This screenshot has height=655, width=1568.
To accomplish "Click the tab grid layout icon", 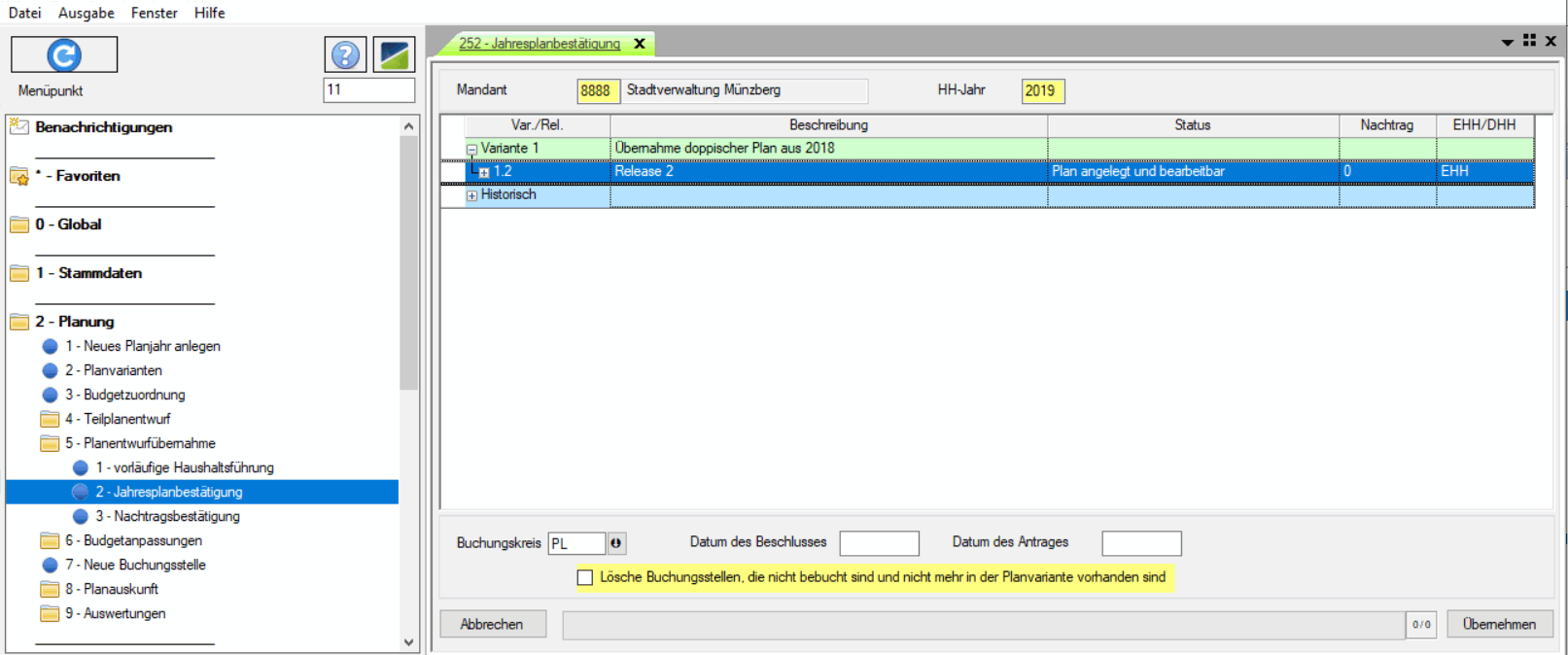I will coord(1529,41).
